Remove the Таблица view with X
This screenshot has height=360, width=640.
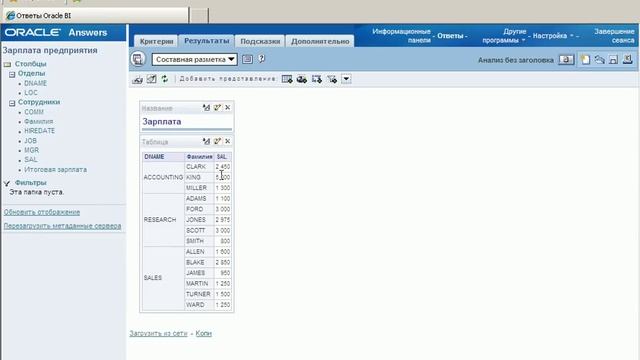[x=228, y=141]
